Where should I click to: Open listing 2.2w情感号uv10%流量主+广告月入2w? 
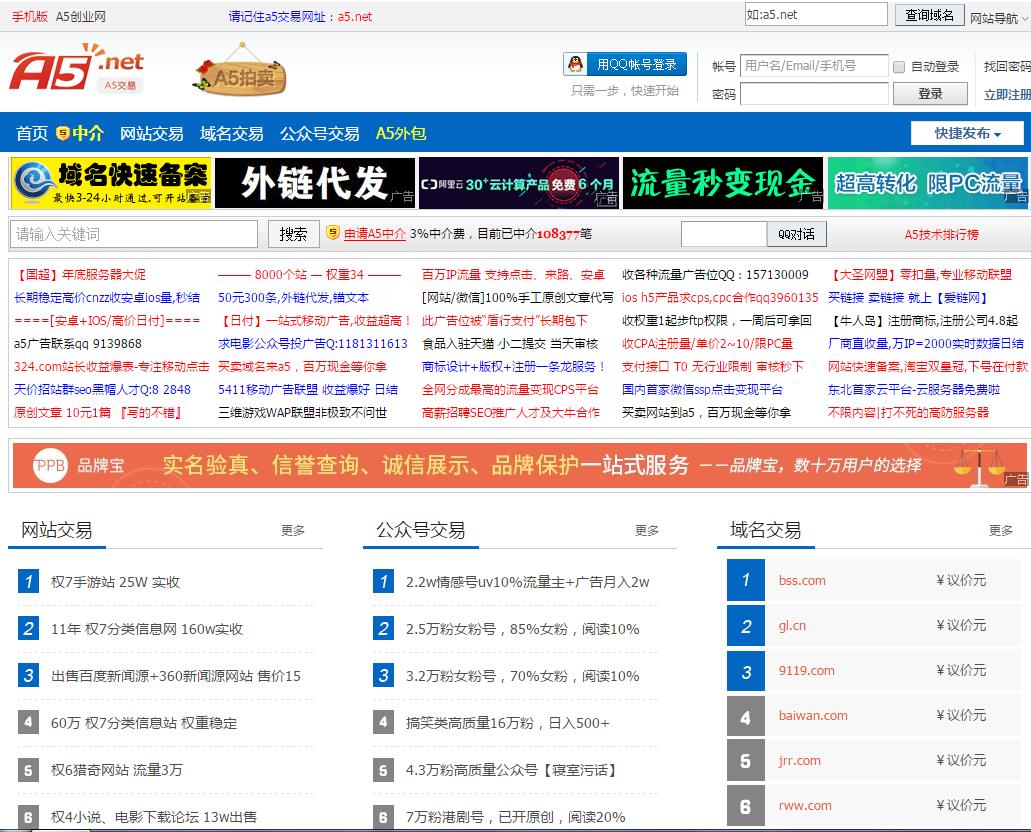pyautogui.click(x=527, y=582)
